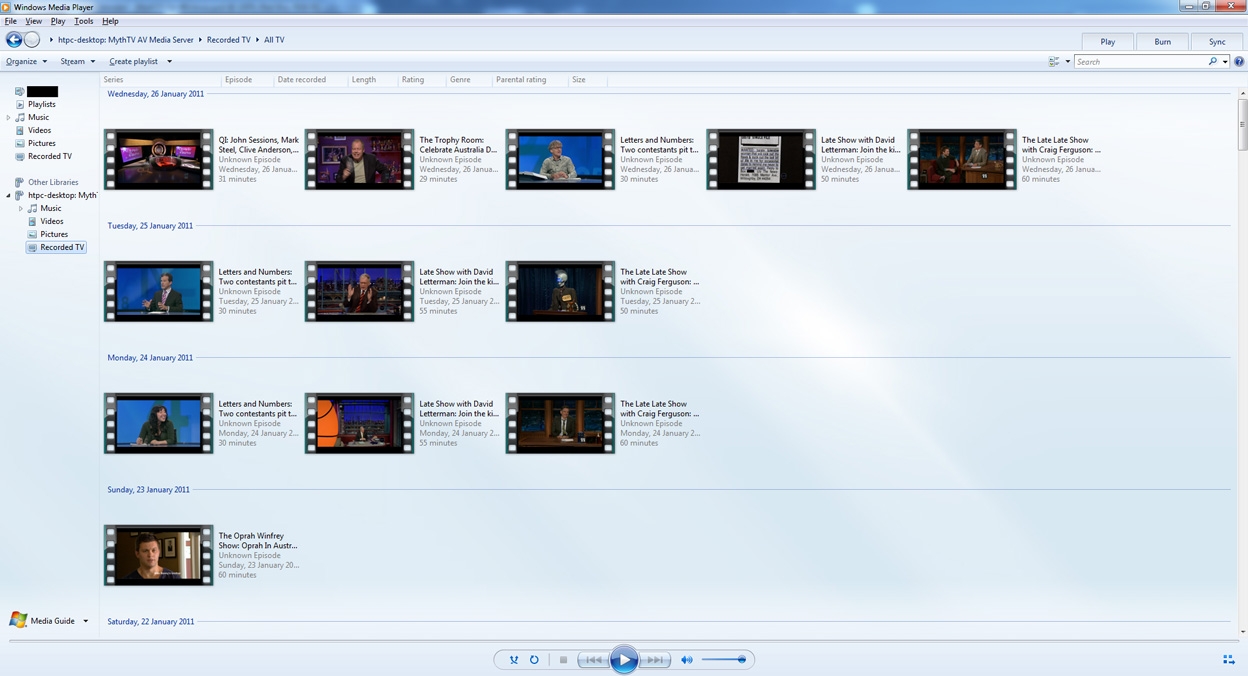Select the Monday 24 January Late Show with David Letterman thumbnail

[360, 423]
